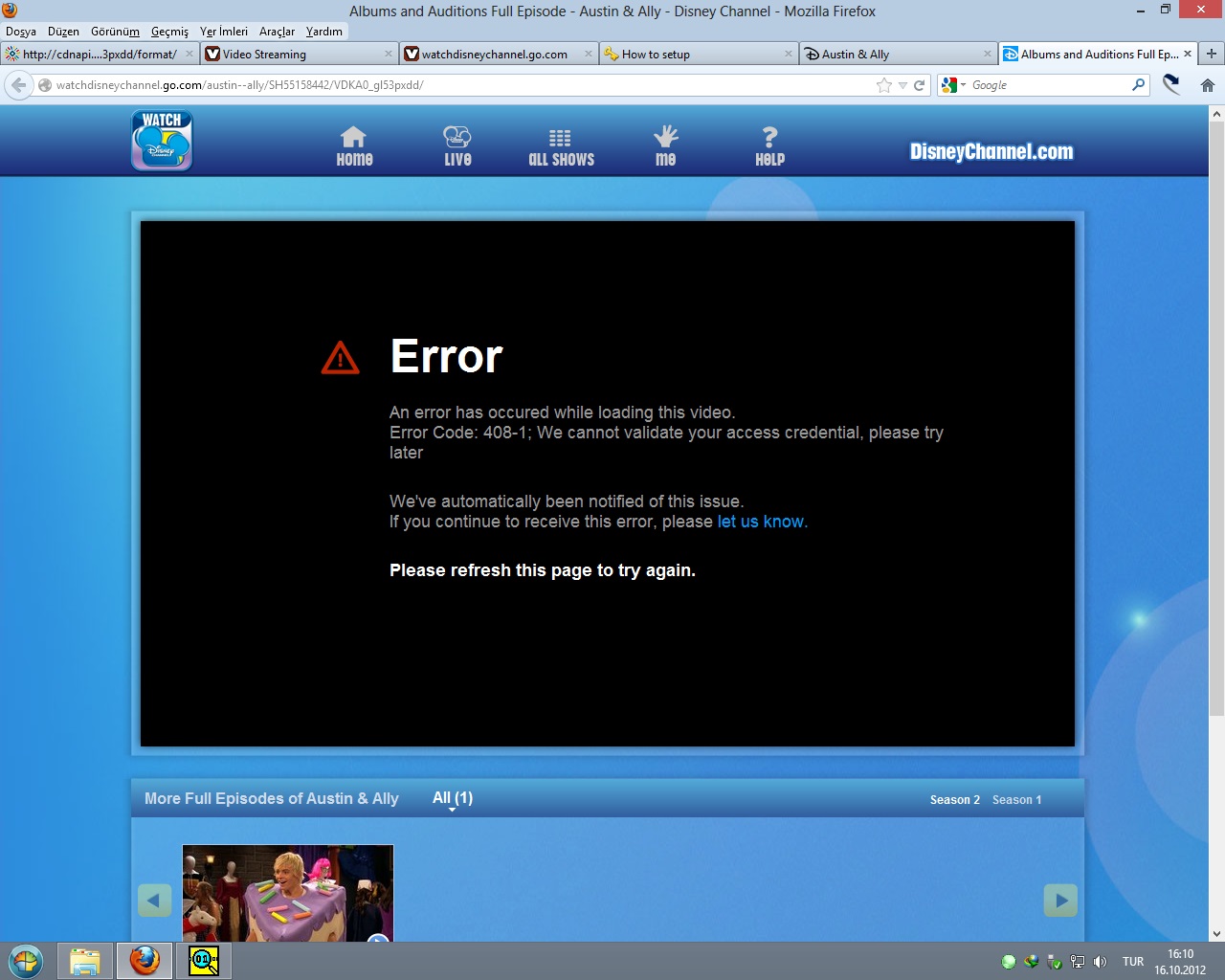Filter episodes by Season 2

[x=955, y=800]
